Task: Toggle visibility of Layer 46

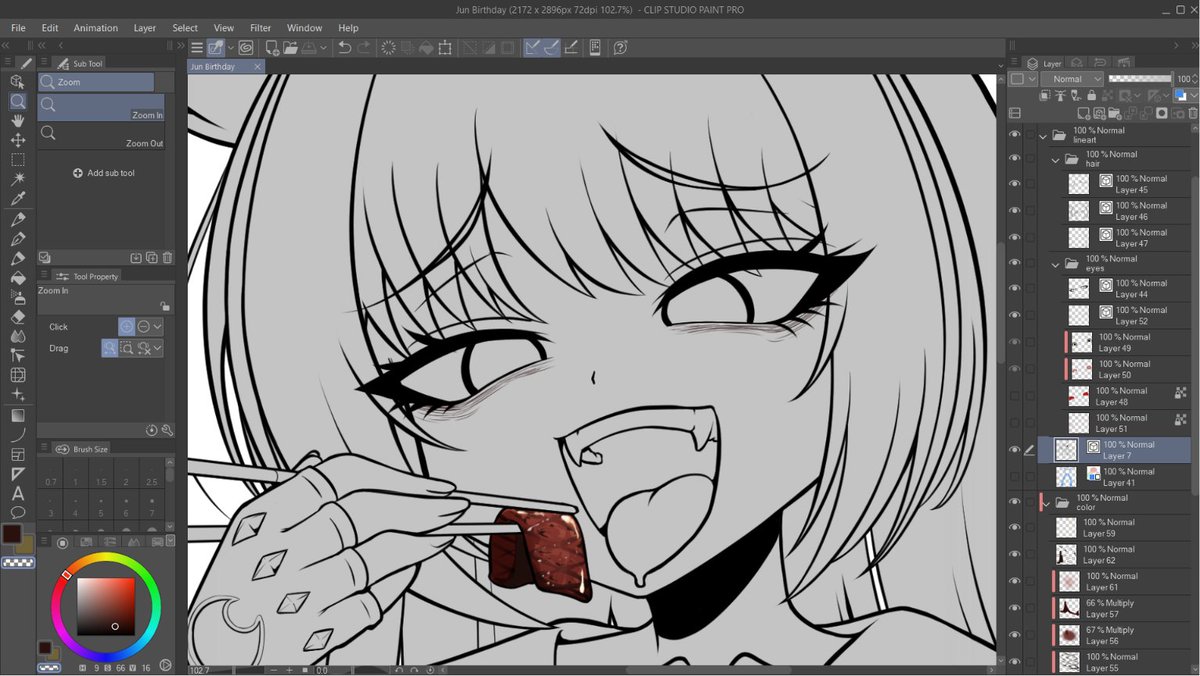Action: click(1015, 211)
